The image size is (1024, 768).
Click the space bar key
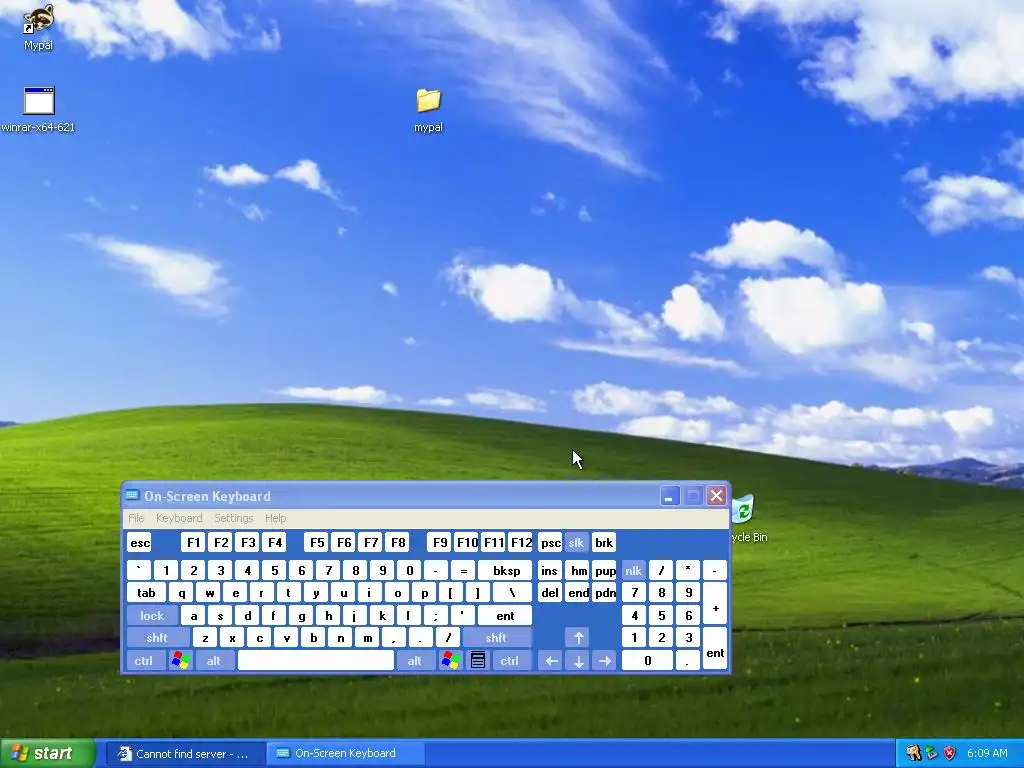pos(316,660)
